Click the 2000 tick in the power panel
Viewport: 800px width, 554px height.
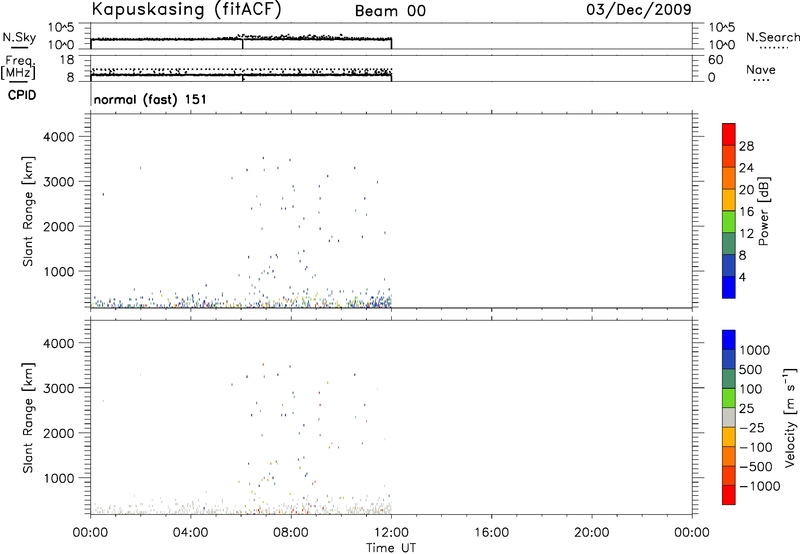tap(58, 227)
